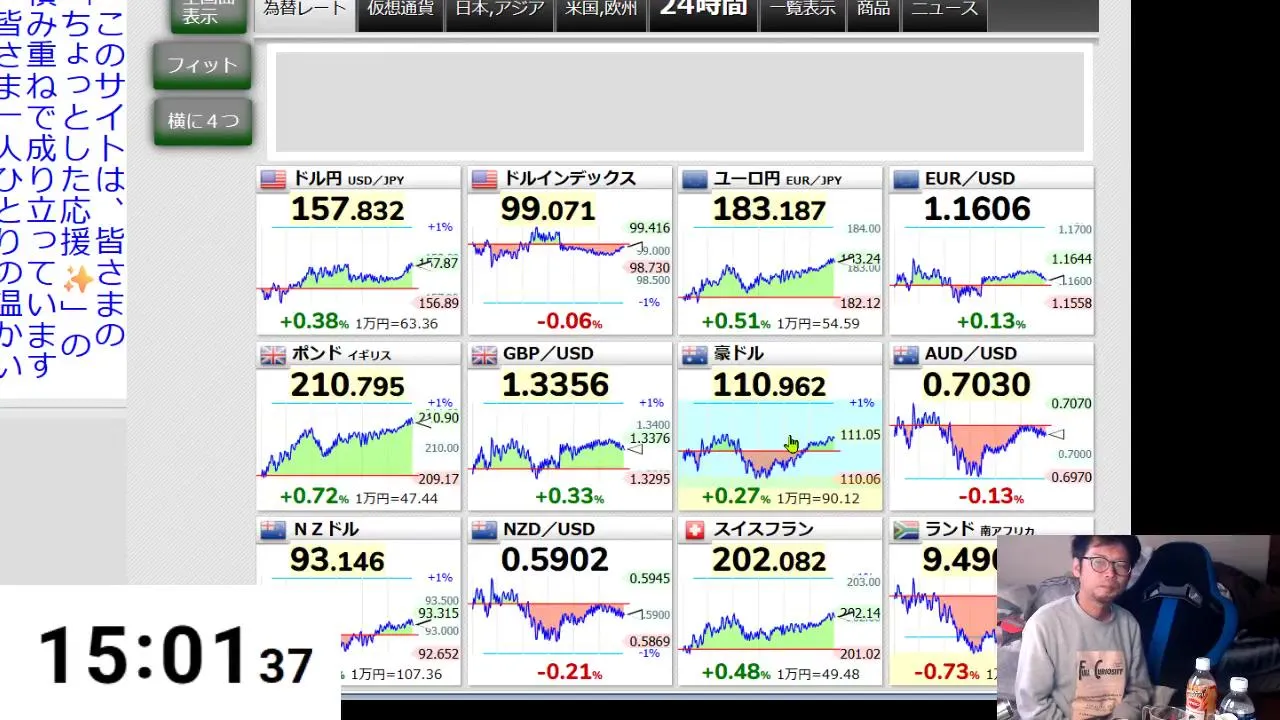Open the NZD/USD title link
The width and height of the screenshot is (1280, 720).
[549, 529]
